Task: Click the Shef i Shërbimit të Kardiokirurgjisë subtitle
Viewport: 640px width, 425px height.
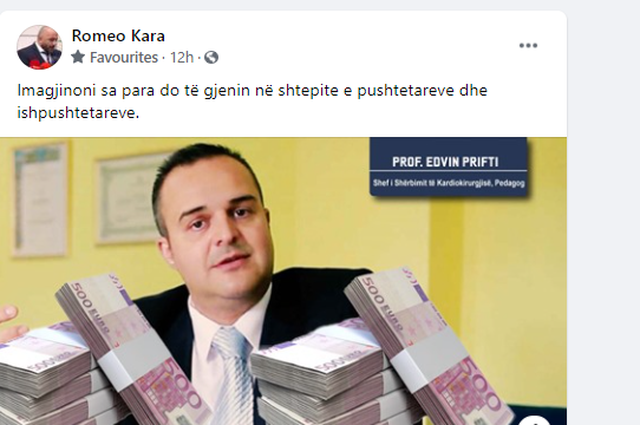Action: (449, 183)
